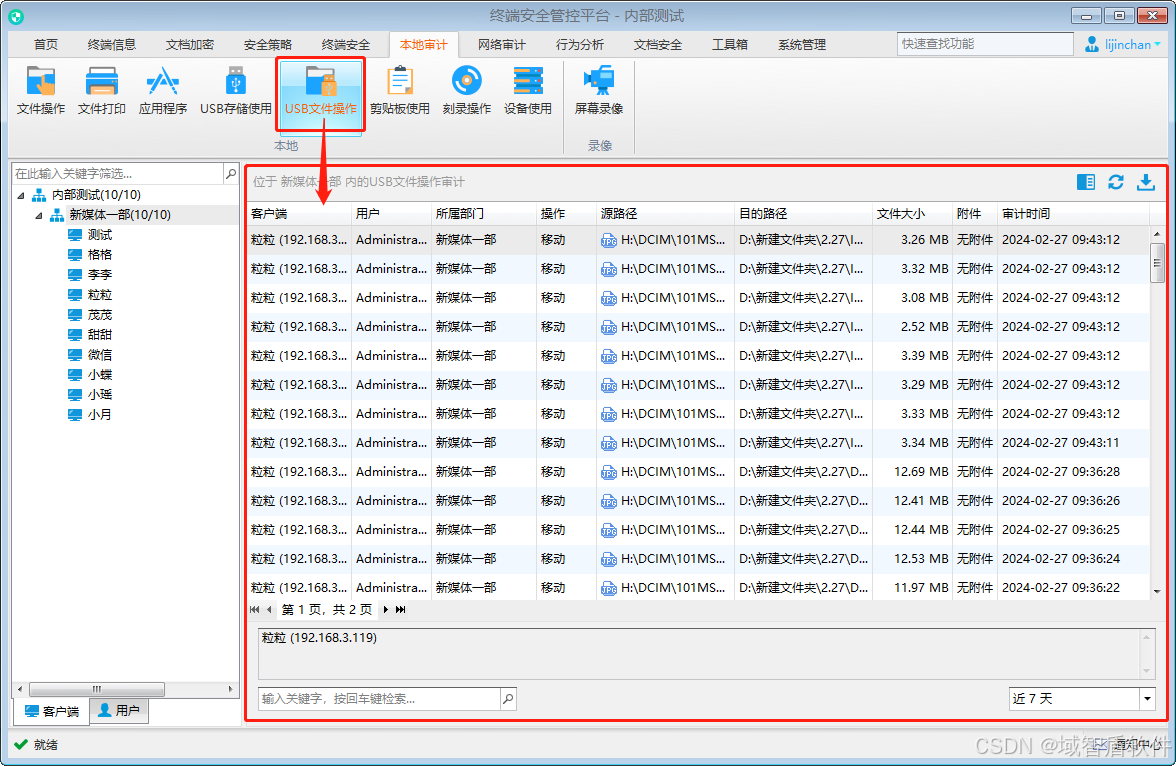Switch to the 安全策略 tab
This screenshot has width=1176, height=766.
268,44
